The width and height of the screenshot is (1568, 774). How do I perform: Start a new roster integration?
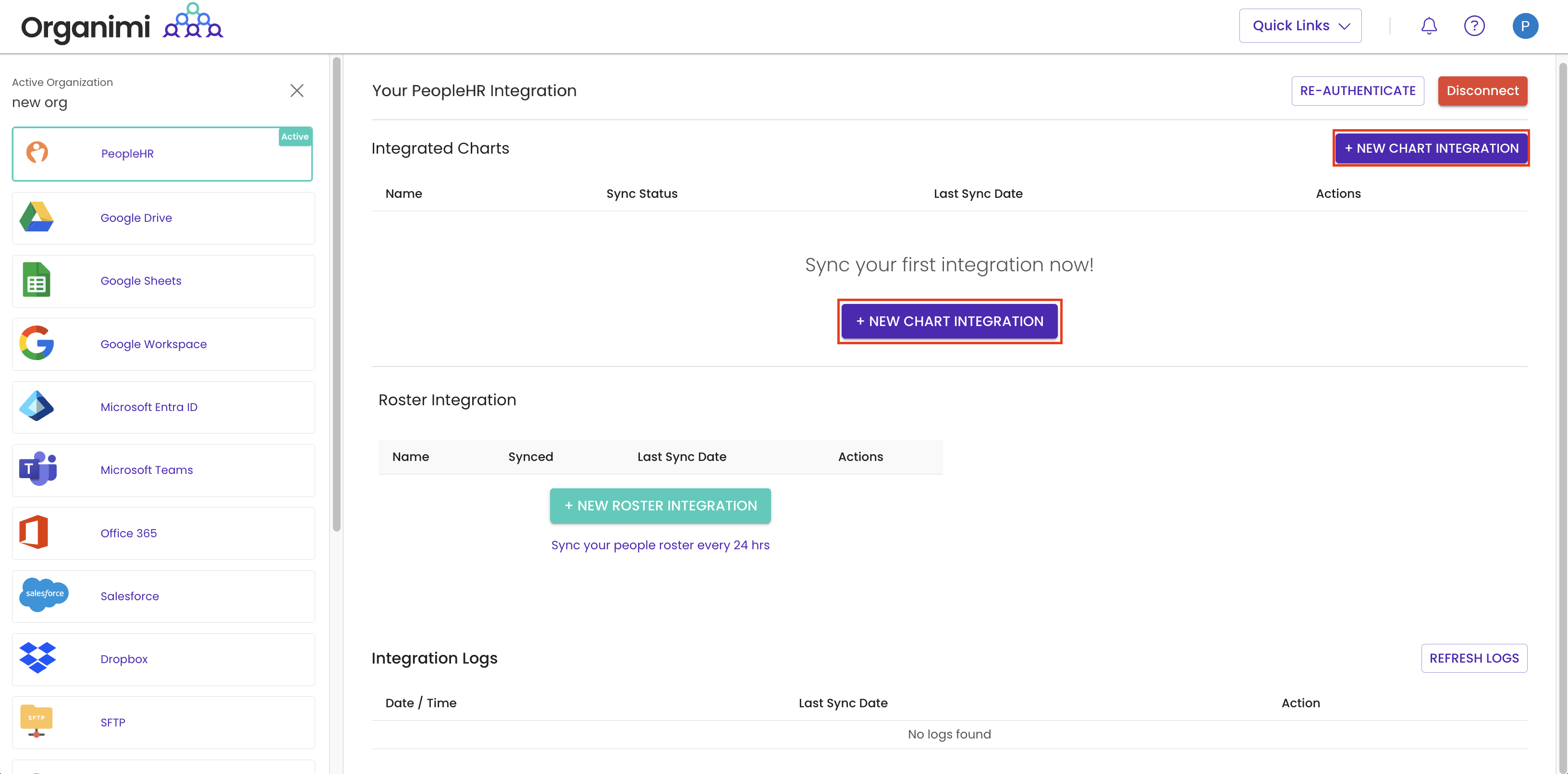pos(660,506)
